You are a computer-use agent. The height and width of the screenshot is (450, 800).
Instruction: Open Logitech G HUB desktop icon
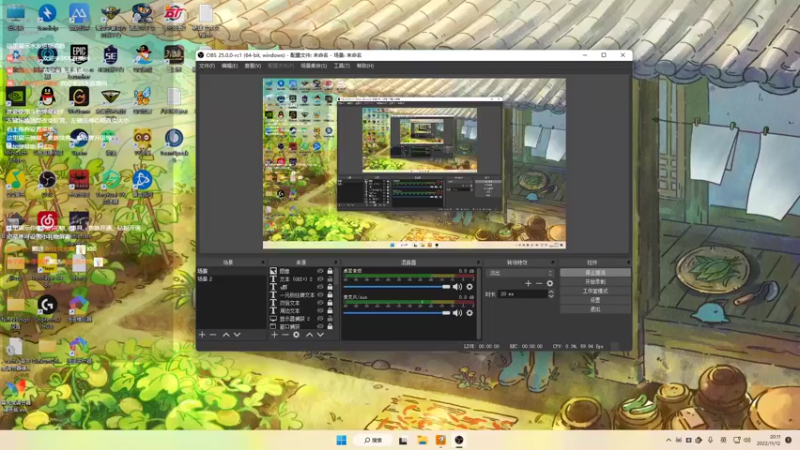coord(47,305)
